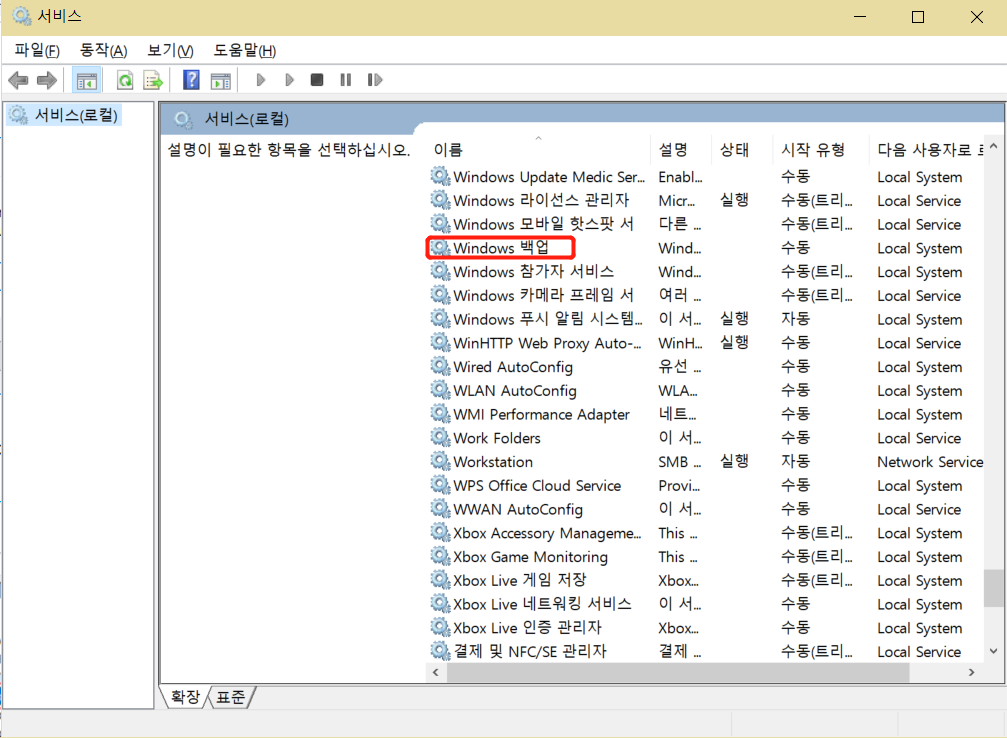
Task: Open Help using the toolbar icon
Action: [x=190, y=80]
